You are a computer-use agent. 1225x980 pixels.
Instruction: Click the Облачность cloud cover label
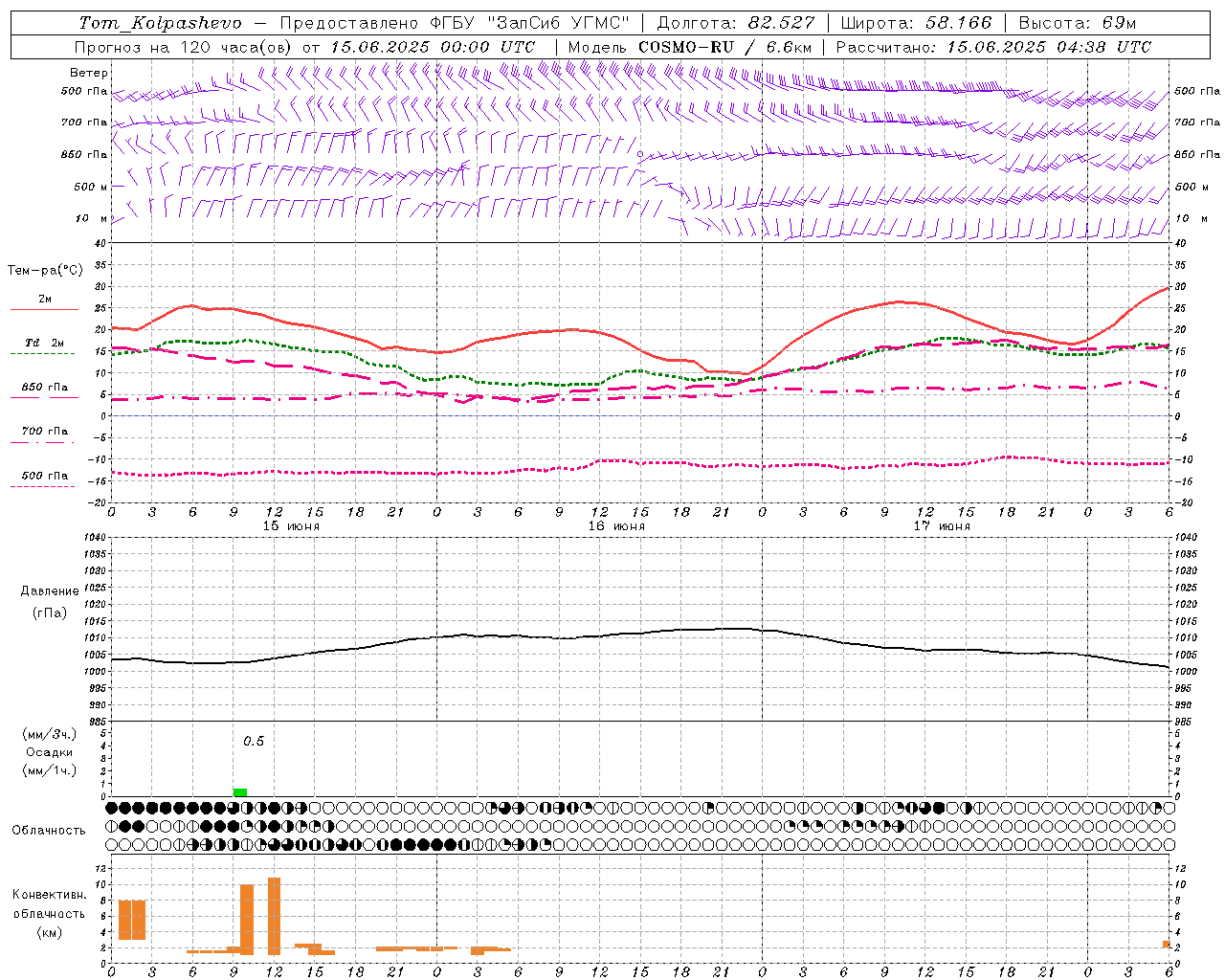(x=49, y=830)
